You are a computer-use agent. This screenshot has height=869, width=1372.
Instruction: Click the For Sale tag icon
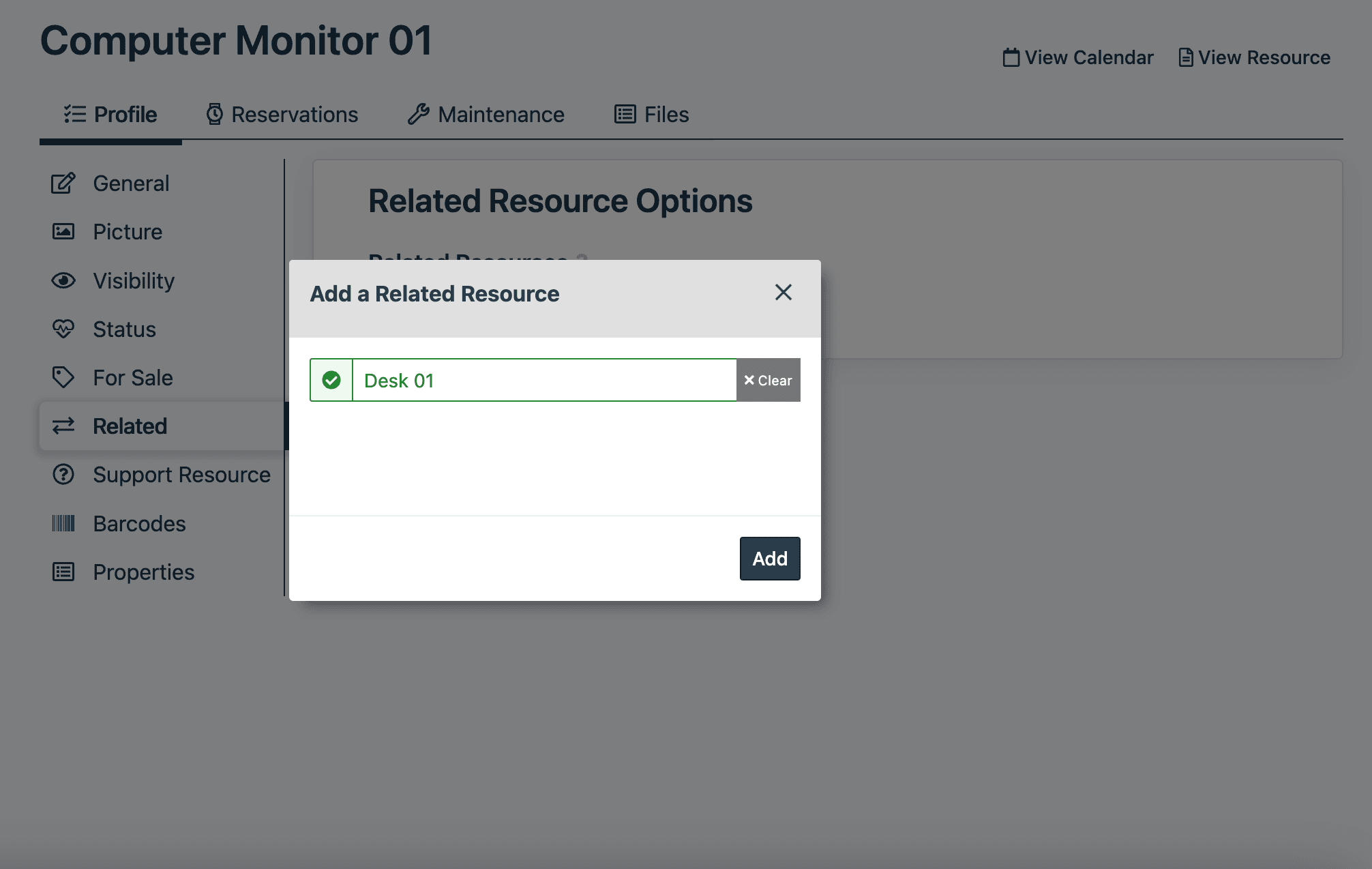63,377
